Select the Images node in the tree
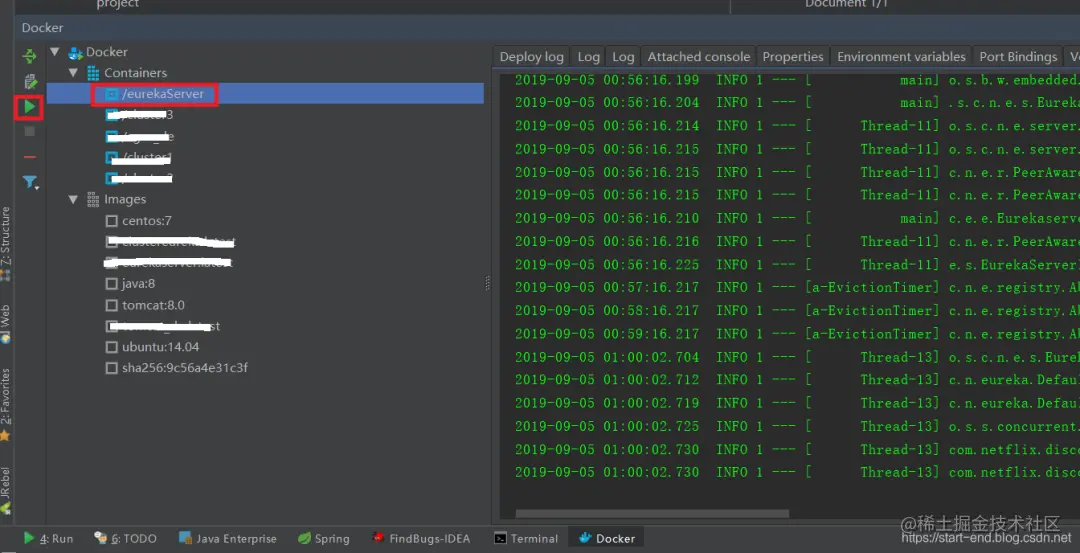Screen dimensions: 1080x553 click(x=125, y=199)
